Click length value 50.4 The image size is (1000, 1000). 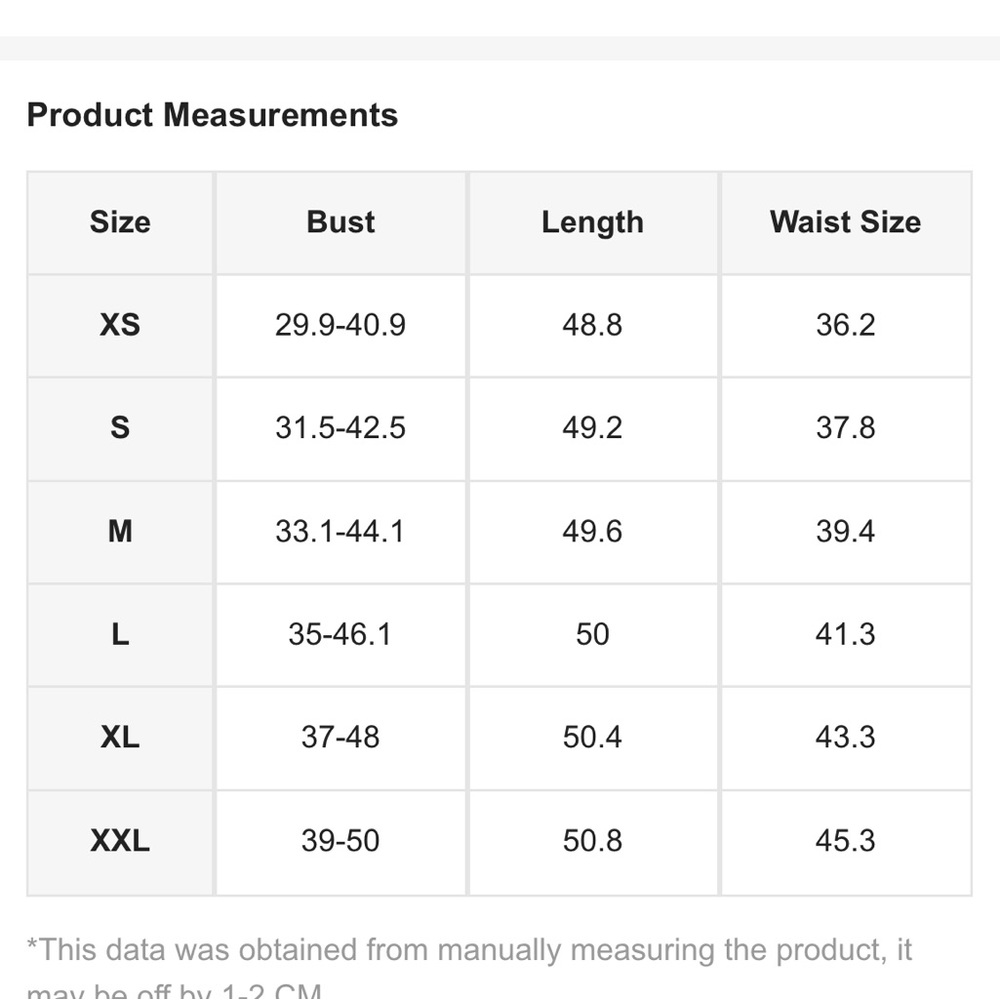[x=592, y=738]
